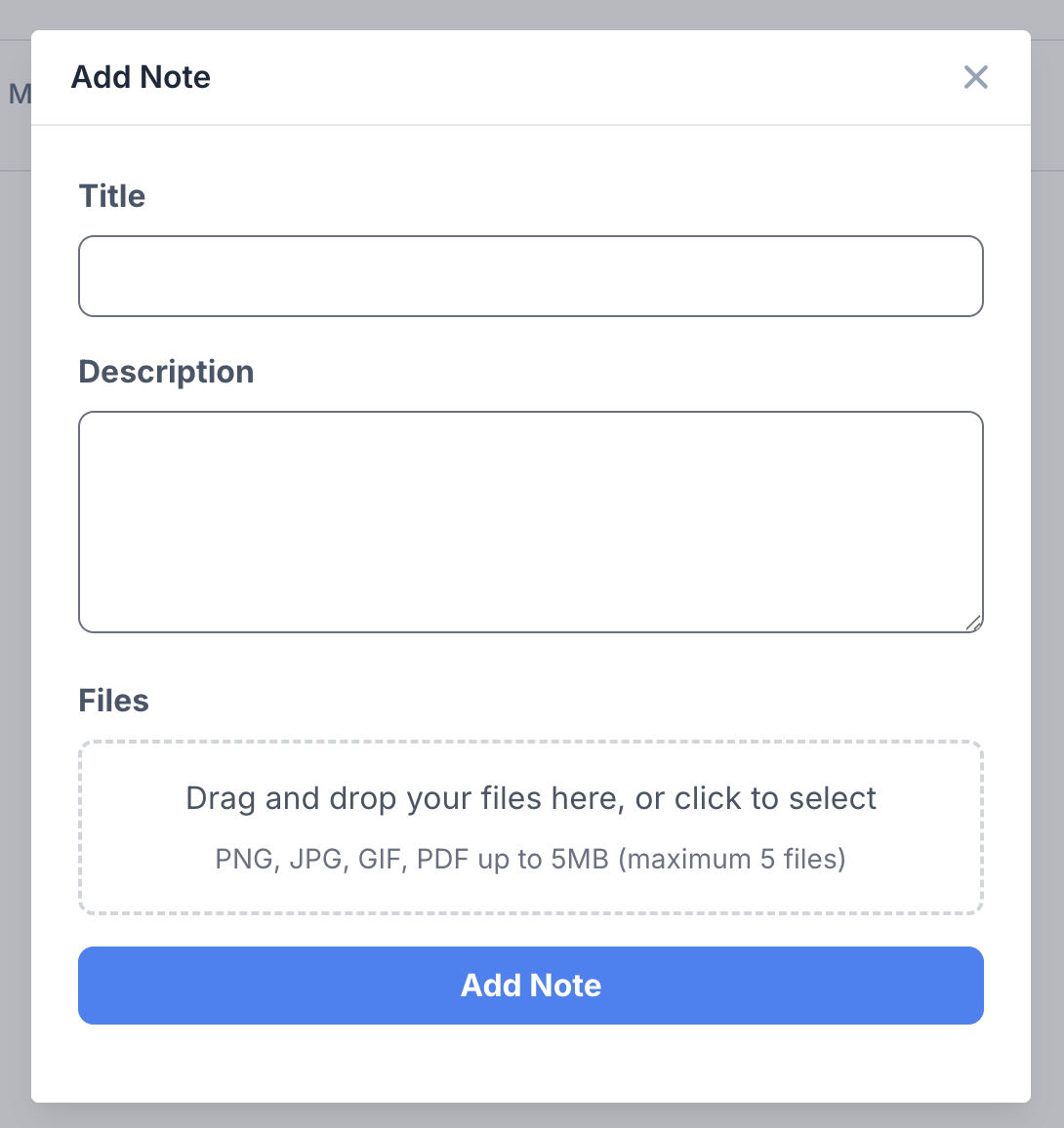This screenshot has height=1128, width=1064.
Task: Select the "Drag and drop your files here" text
Action: click(x=405, y=798)
